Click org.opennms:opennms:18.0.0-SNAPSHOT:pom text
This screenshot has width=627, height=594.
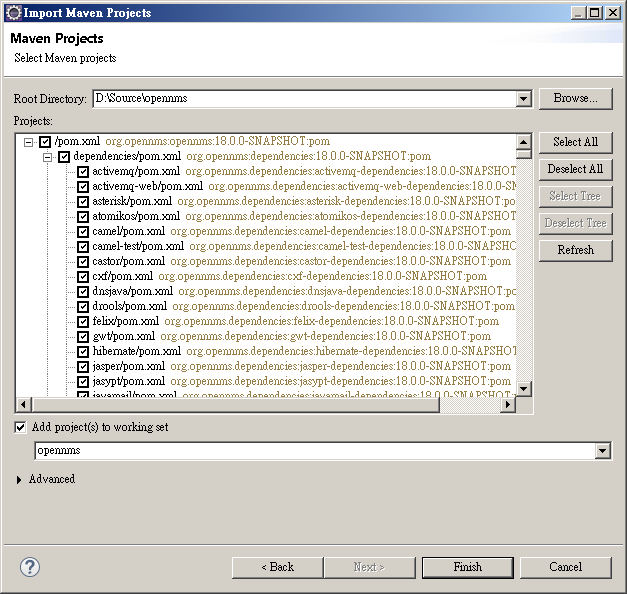click(218, 141)
